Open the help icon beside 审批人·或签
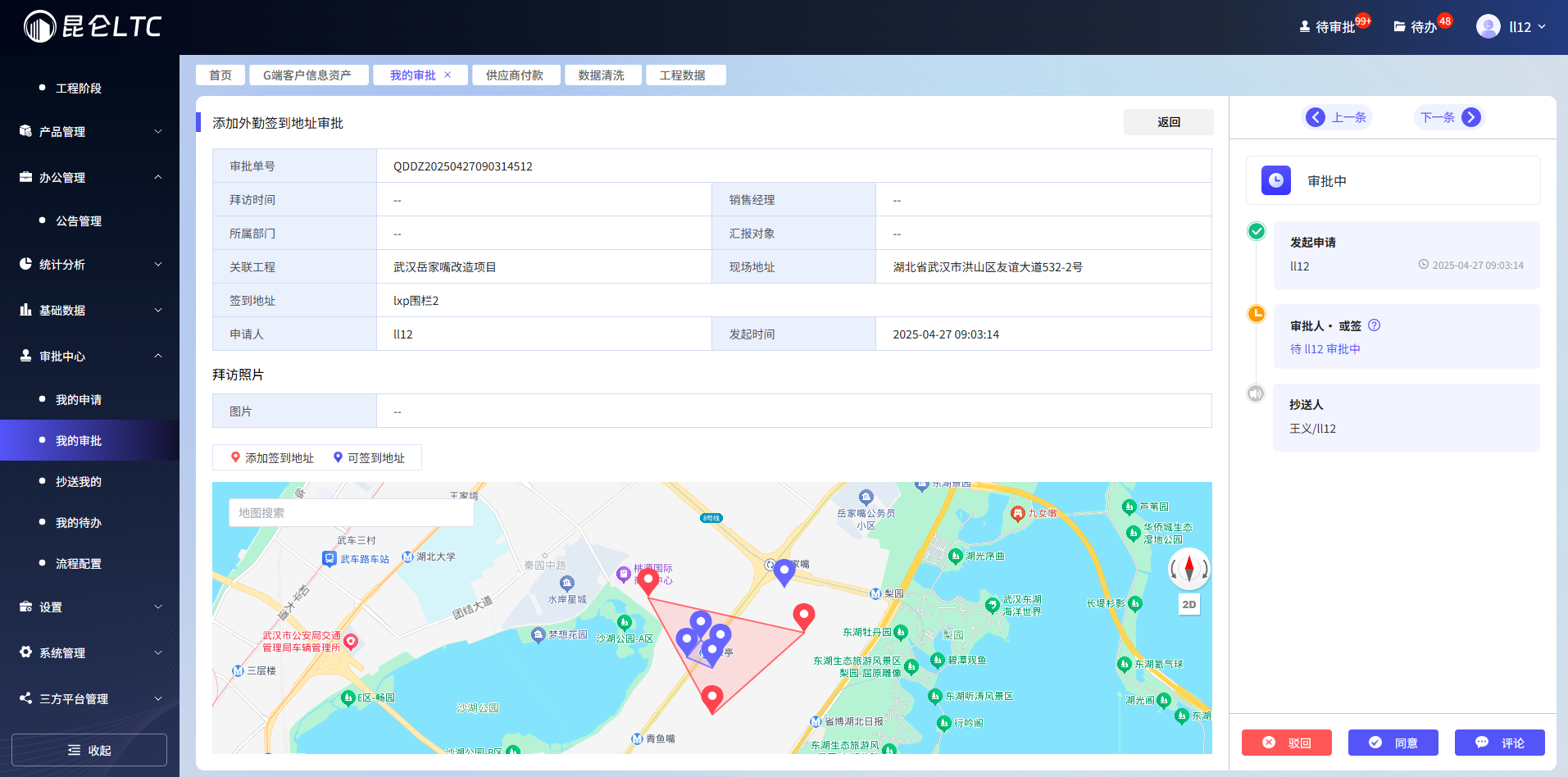This screenshot has height=777, width=1568. tap(1374, 325)
